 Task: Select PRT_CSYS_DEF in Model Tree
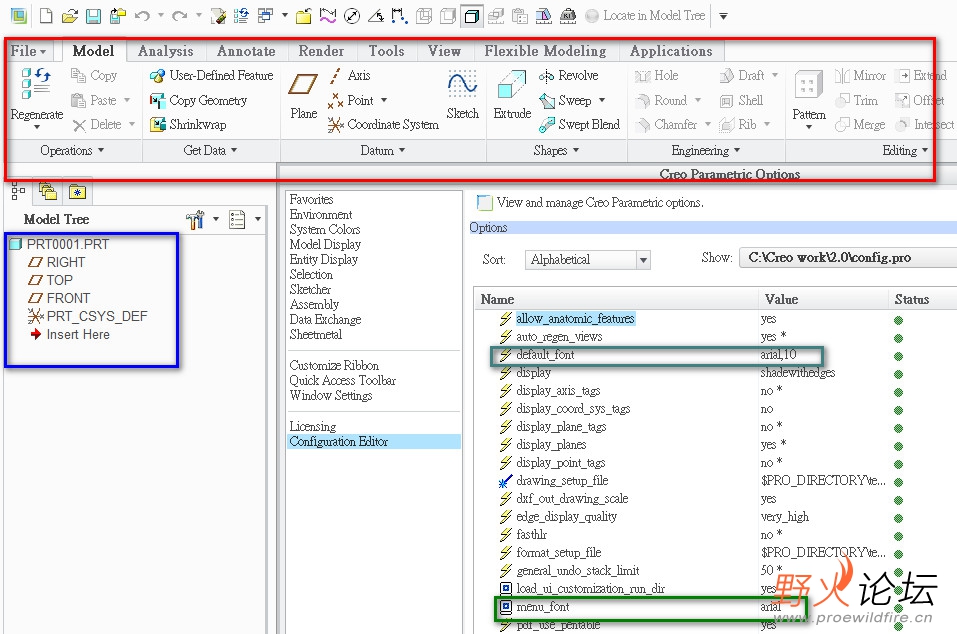point(88,316)
